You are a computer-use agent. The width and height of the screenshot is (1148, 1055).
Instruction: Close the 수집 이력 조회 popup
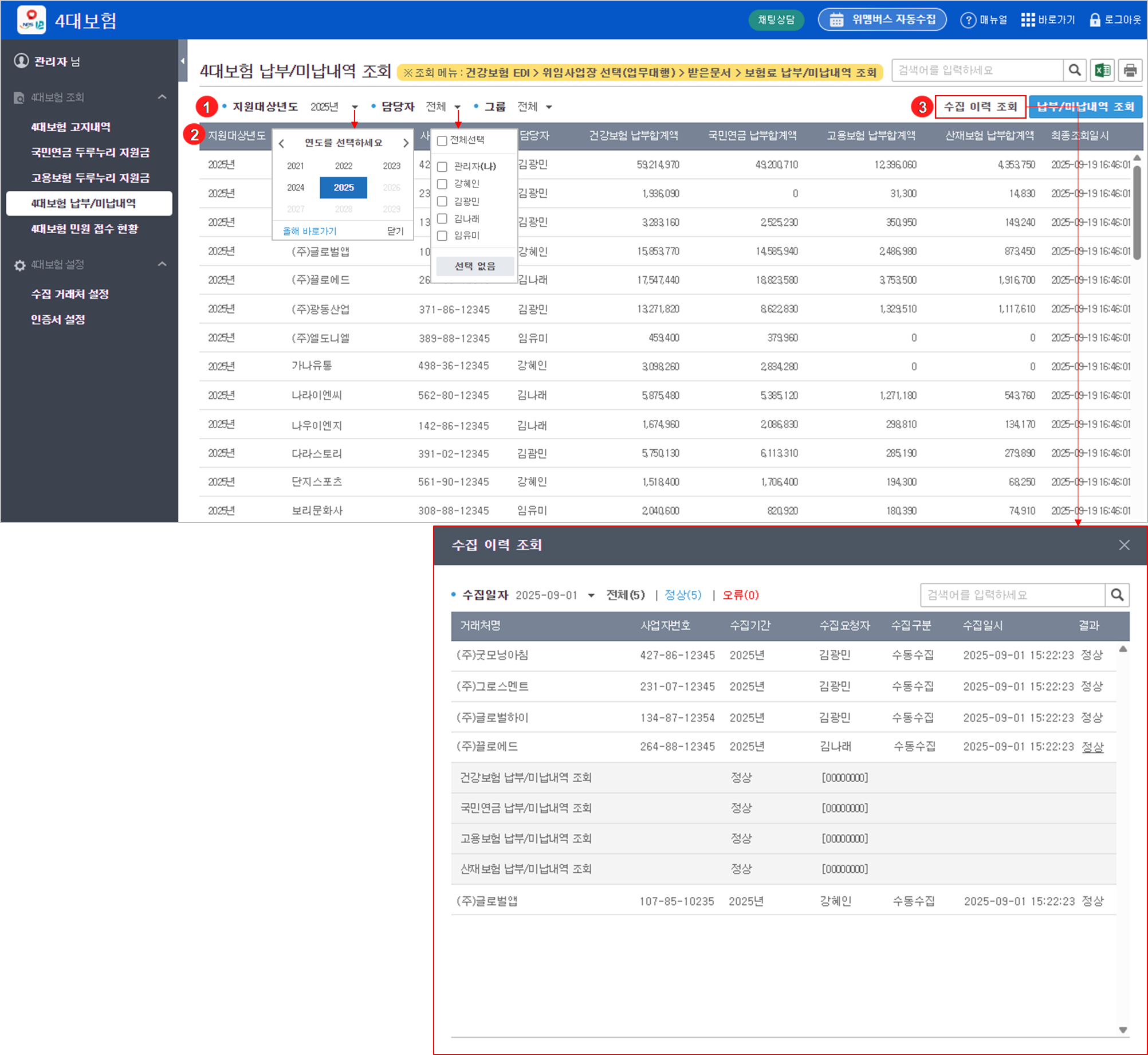point(1124,545)
